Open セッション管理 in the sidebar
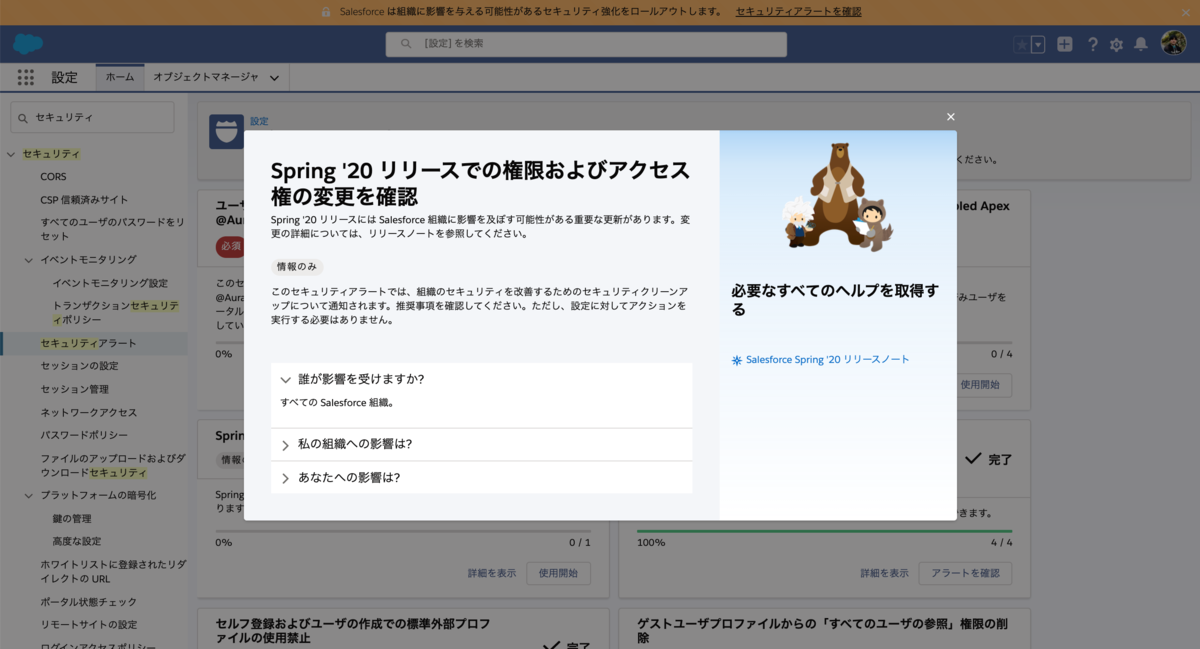 coord(74,389)
